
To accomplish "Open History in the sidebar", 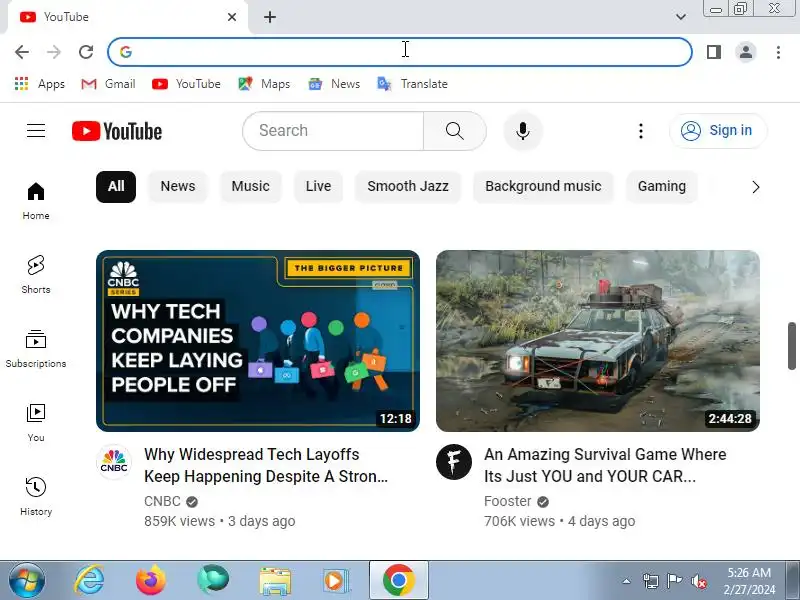I will (x=36, y=497).
